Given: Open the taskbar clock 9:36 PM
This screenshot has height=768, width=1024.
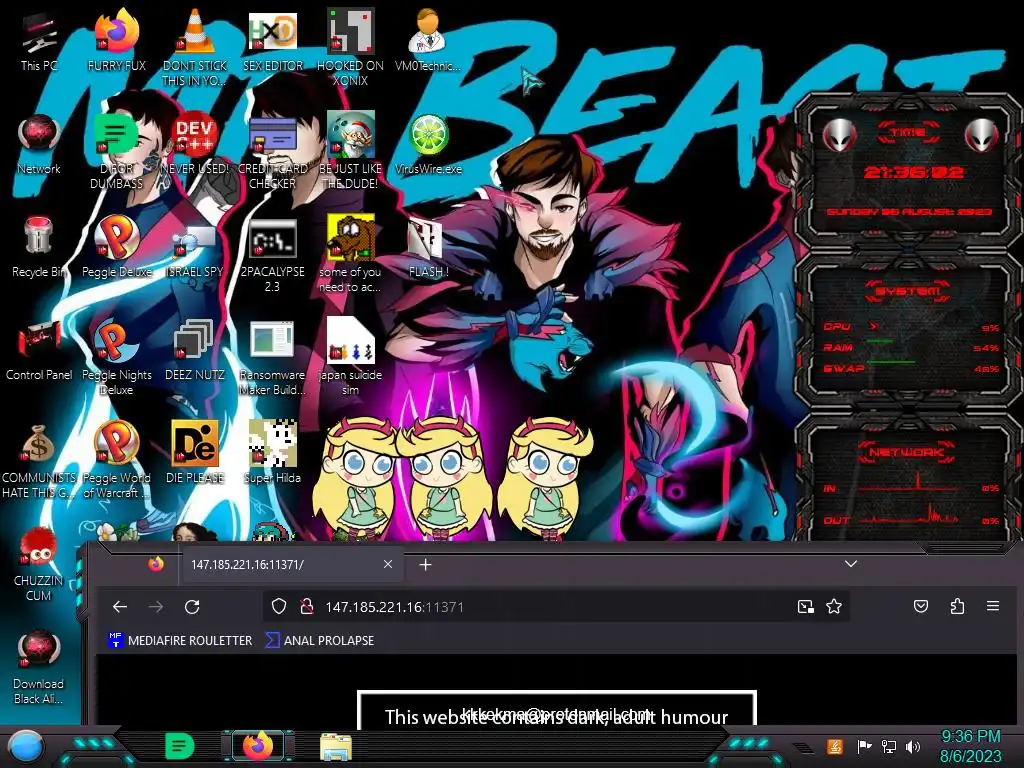Looking at the screenshot, I should [x=970, y=746].
